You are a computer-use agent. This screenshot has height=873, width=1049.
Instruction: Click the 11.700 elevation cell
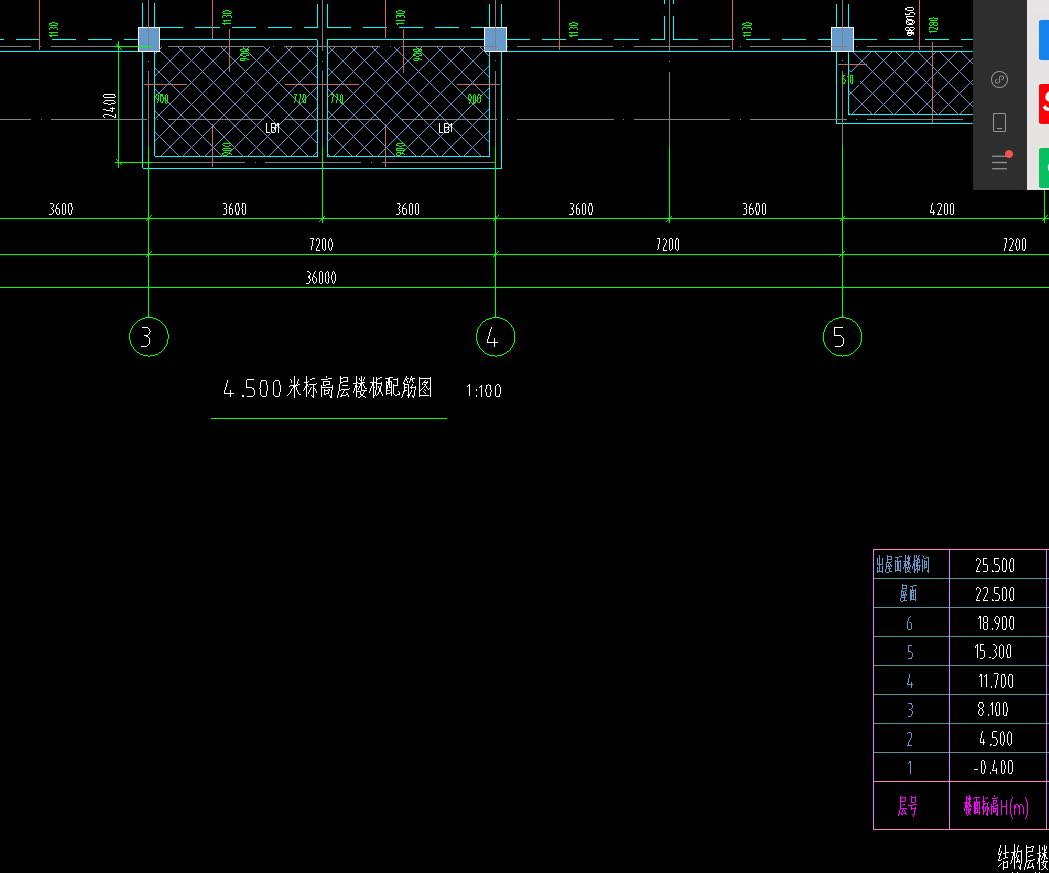pos(998,680)
